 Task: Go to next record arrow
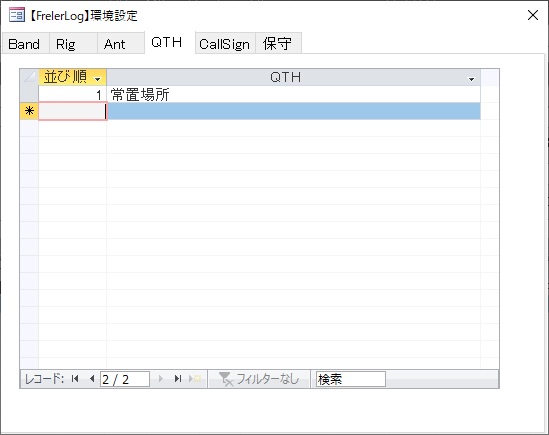pyautogui.click(x=160, y=379)
